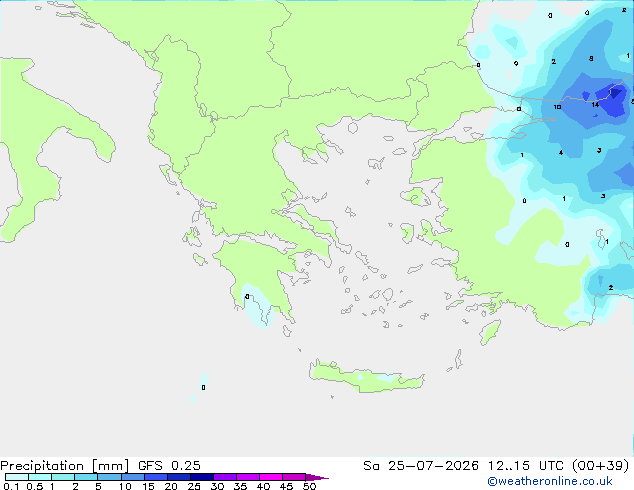This screenshot has height=490, width=634.
Task: Pick the 0.1–0.5 mm legend swatch
Action: pyautogui.click(x=17, y=477)
